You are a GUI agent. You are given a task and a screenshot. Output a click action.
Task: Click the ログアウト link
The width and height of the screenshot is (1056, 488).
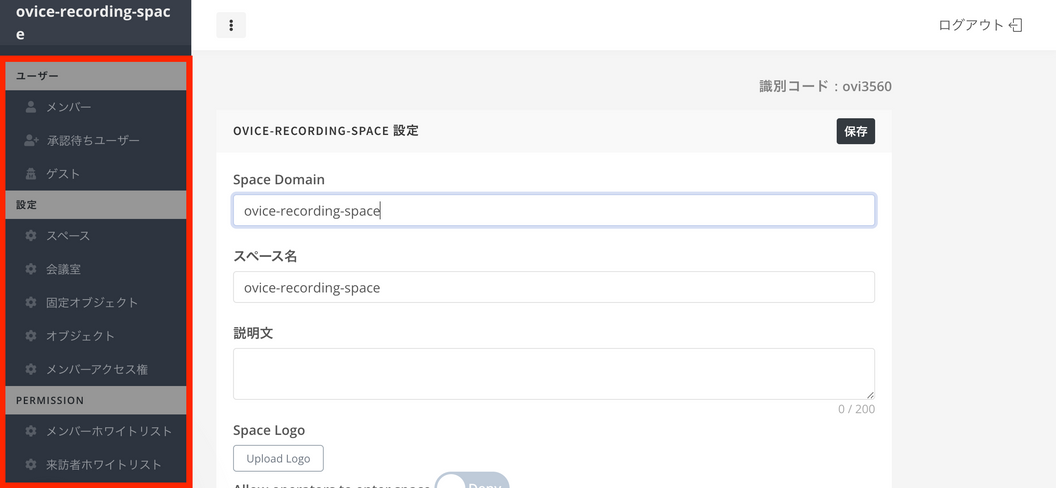point(971,26)
